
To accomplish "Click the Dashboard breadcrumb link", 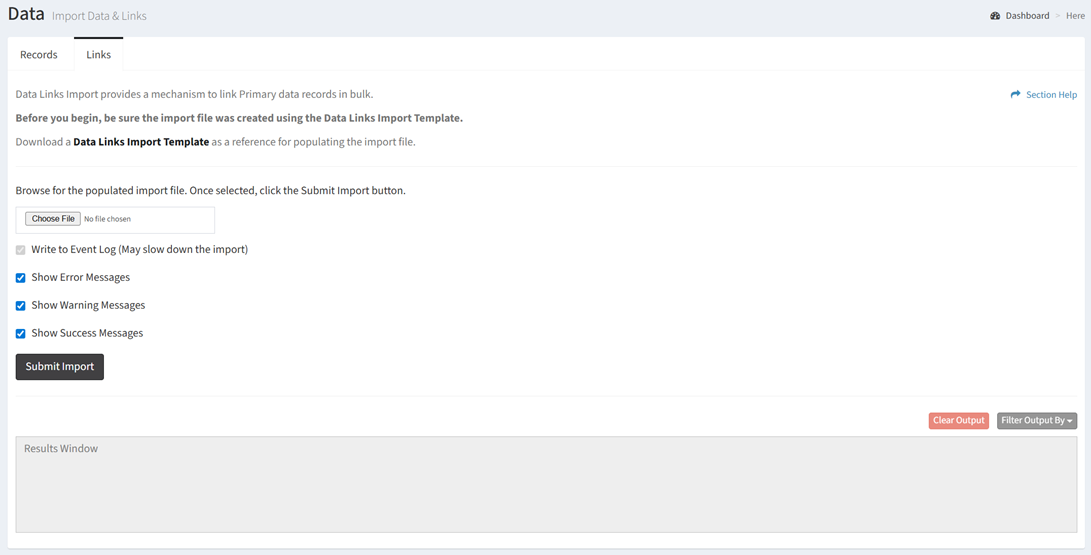I will [x=1027, y=16].
